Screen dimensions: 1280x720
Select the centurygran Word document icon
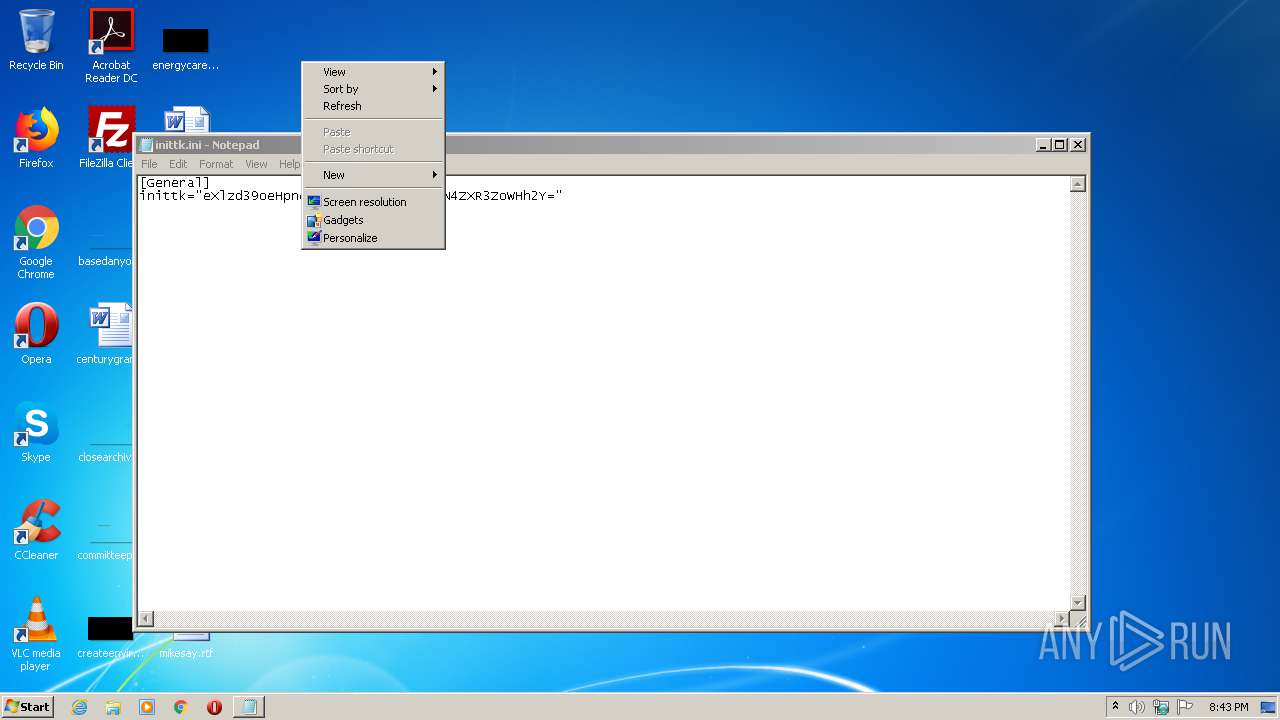point(106,334)
